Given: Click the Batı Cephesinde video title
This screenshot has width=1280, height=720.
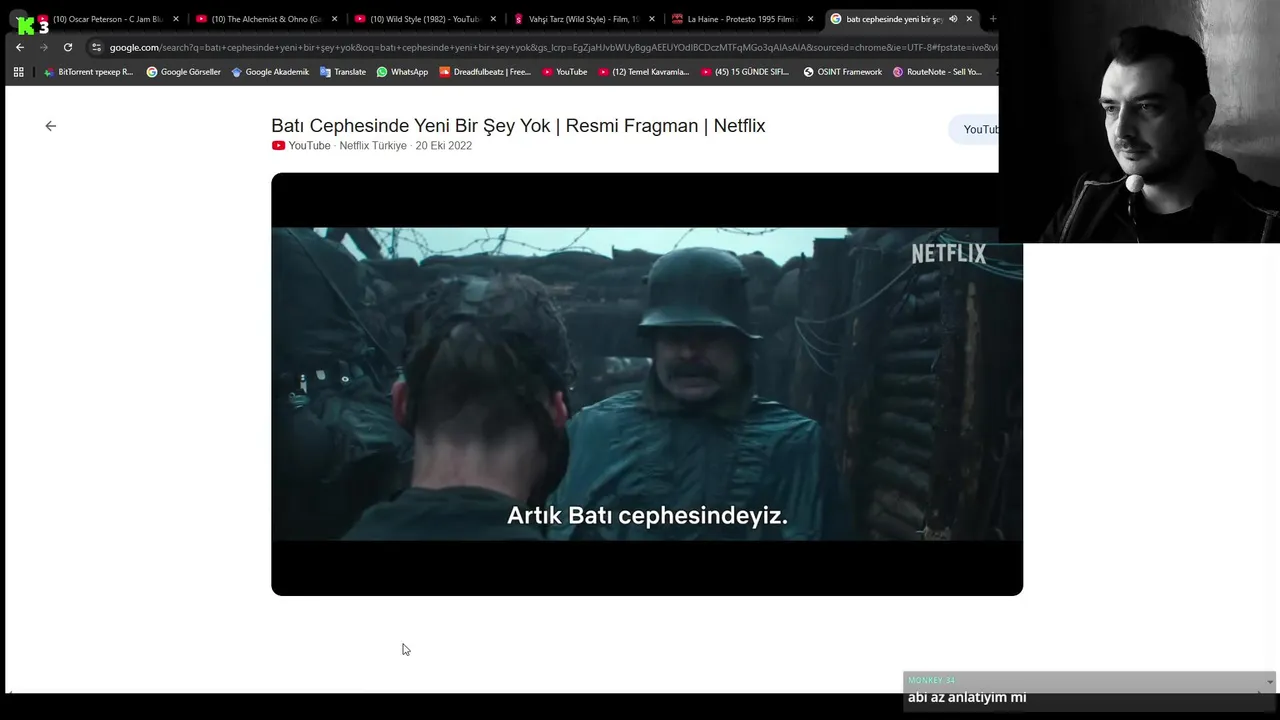Looking at the screenshot, I should (x=518, y=126).
